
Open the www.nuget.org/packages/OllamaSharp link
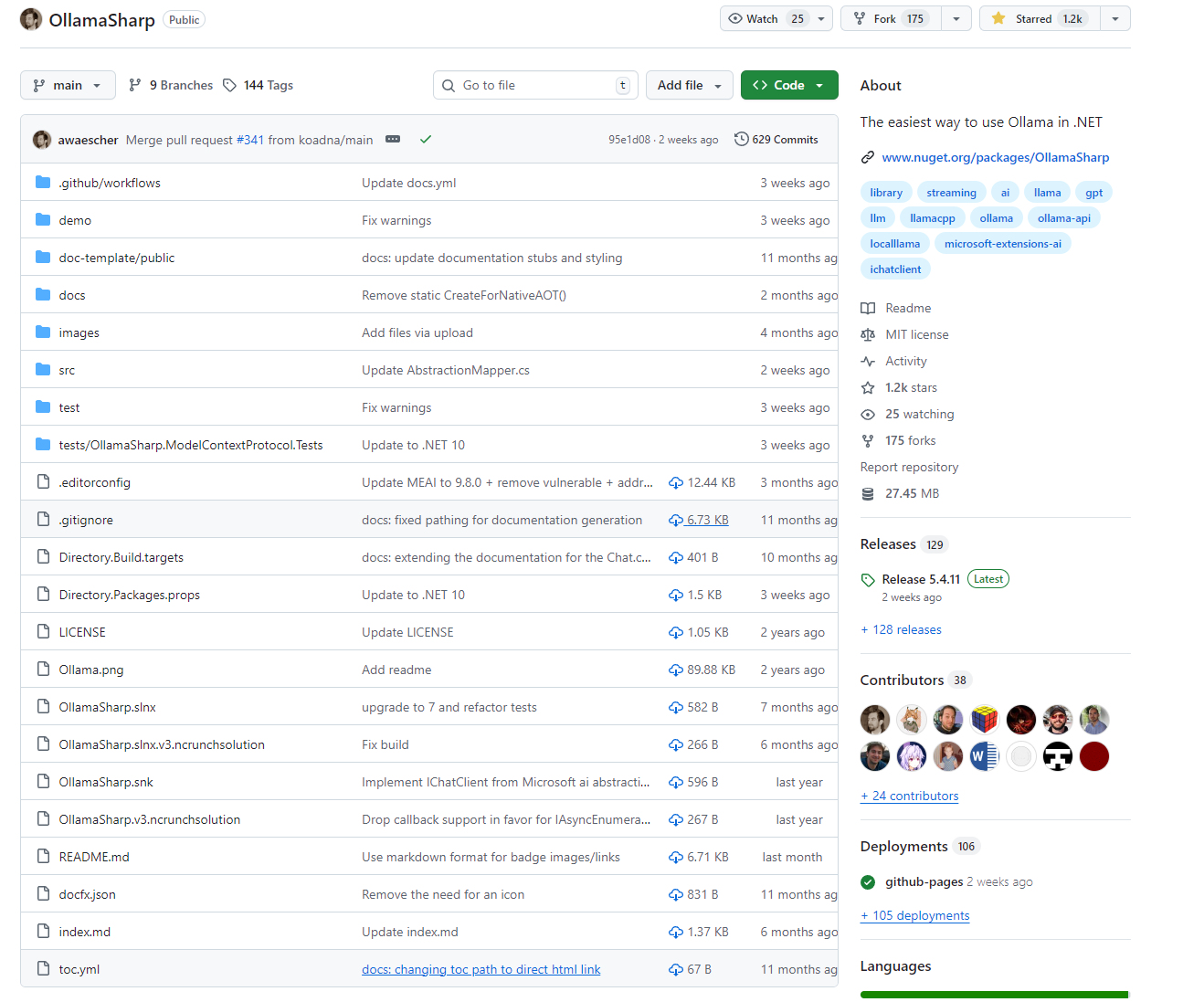[996, 157]
